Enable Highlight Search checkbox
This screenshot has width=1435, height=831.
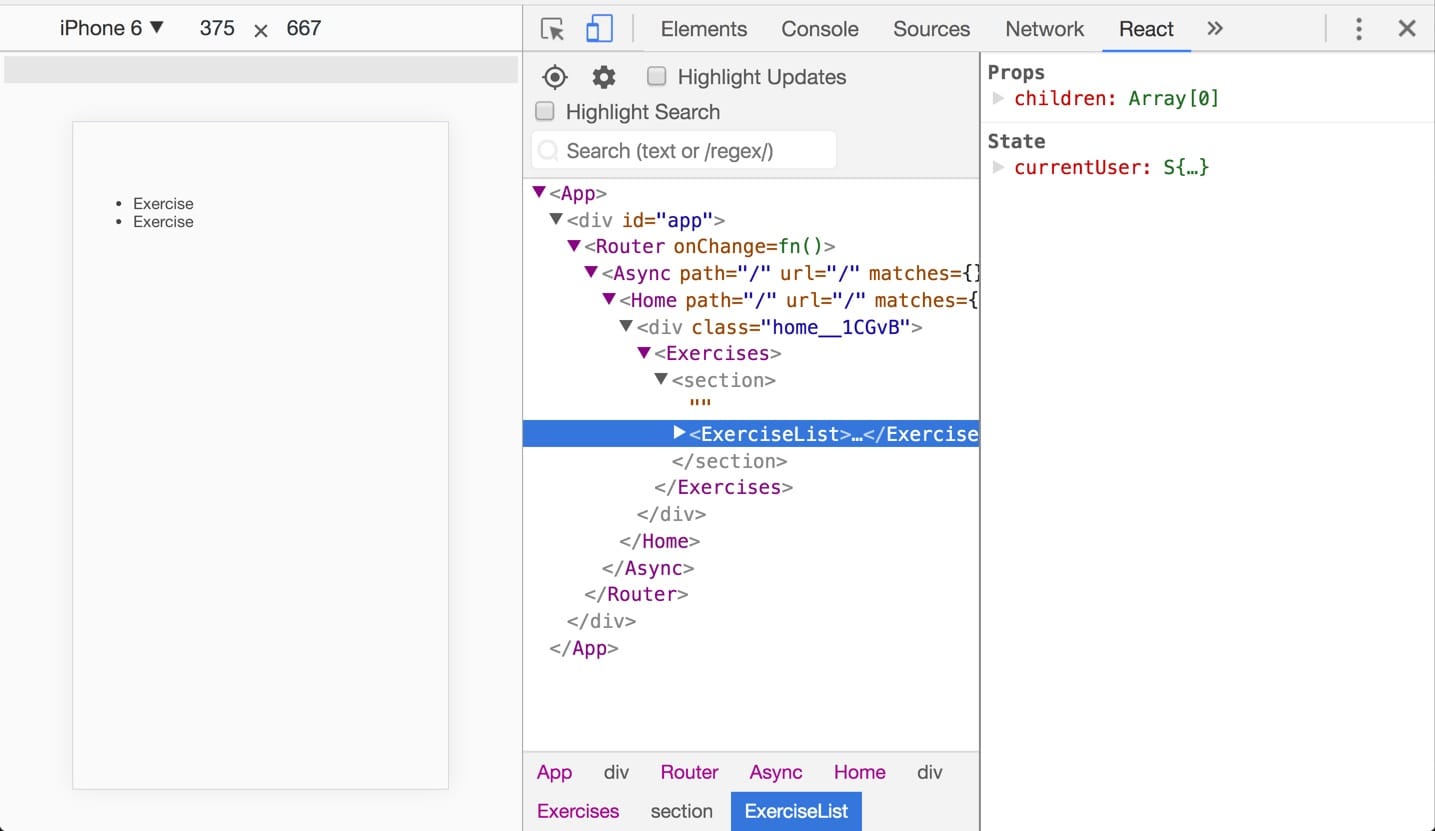point(545,111)
